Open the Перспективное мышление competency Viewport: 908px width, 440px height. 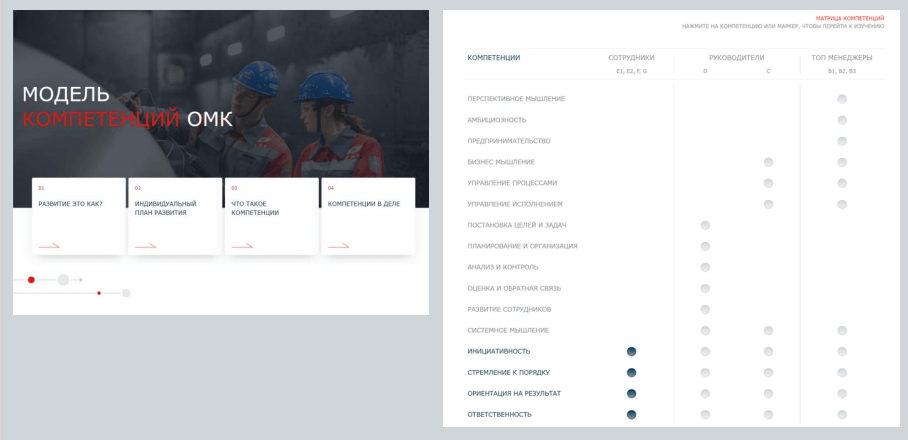[x=516, y=99]
